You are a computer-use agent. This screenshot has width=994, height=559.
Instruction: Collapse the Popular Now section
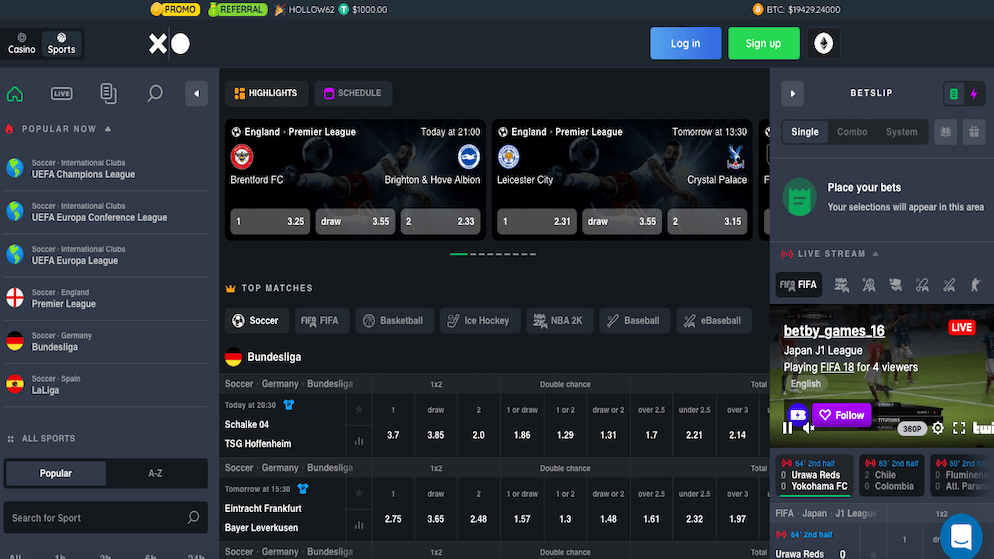point(108,129)
